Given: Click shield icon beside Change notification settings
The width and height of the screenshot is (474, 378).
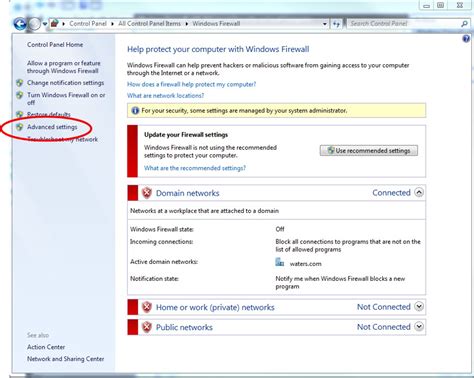Looking at the screenshot, I should click(x=20, y=83).
